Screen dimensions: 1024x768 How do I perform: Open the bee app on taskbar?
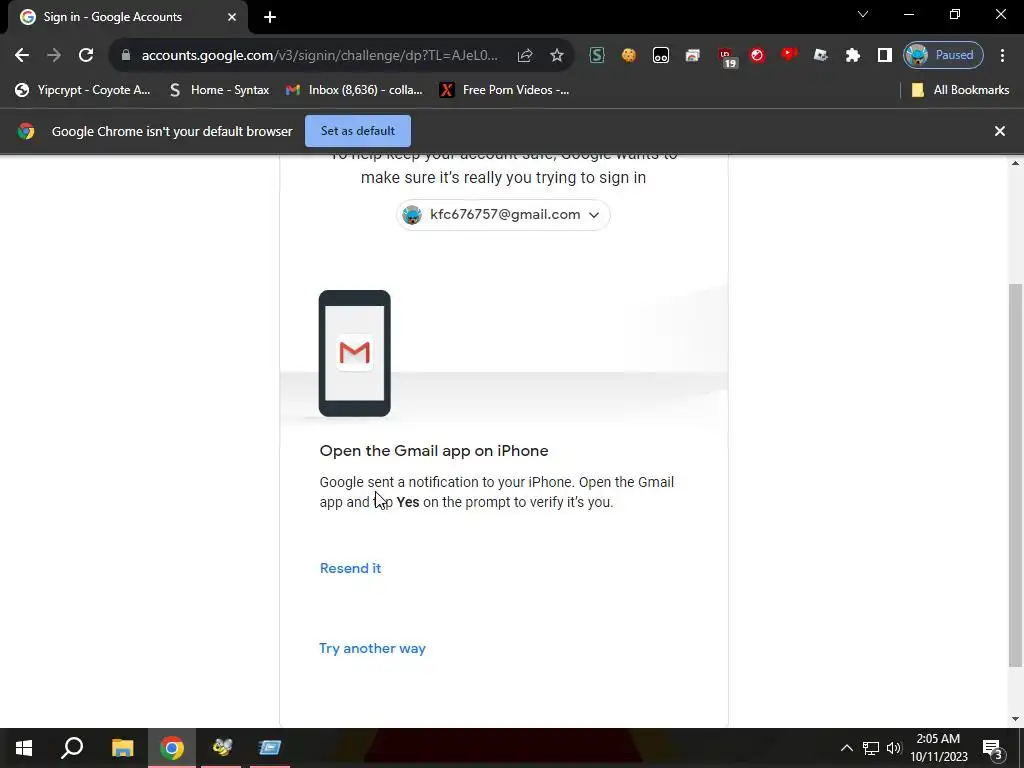(x=221, y=748)
